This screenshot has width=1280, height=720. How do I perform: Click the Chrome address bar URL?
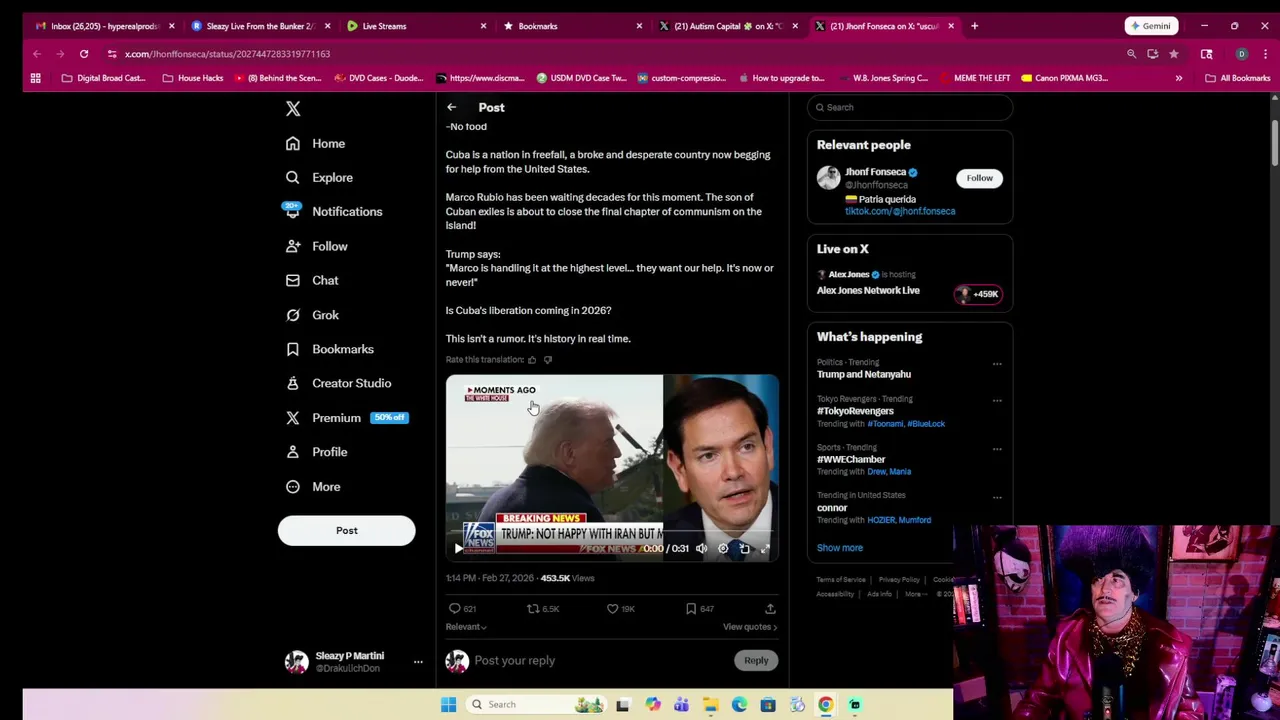(227, 54)
